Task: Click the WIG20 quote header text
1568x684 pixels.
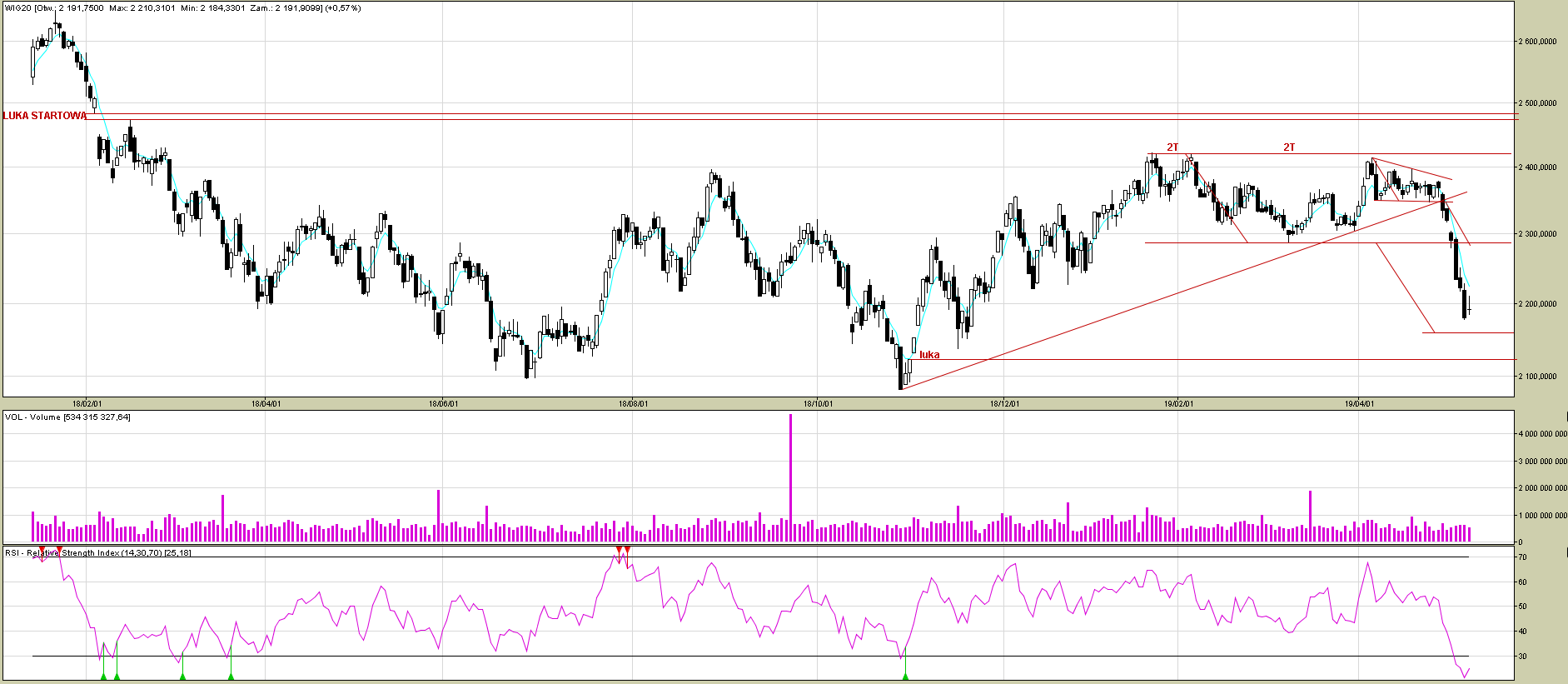Action: [183, 8]
